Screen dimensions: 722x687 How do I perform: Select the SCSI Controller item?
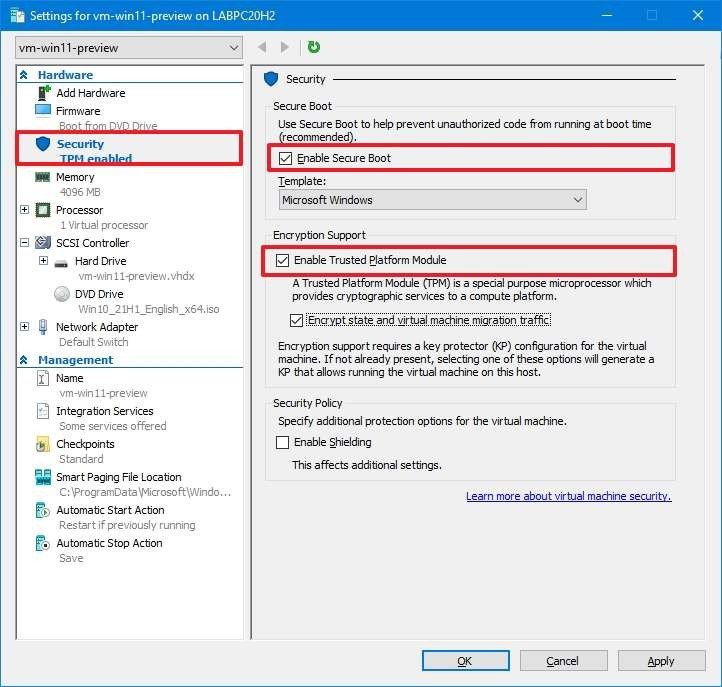tap(93, 243)
